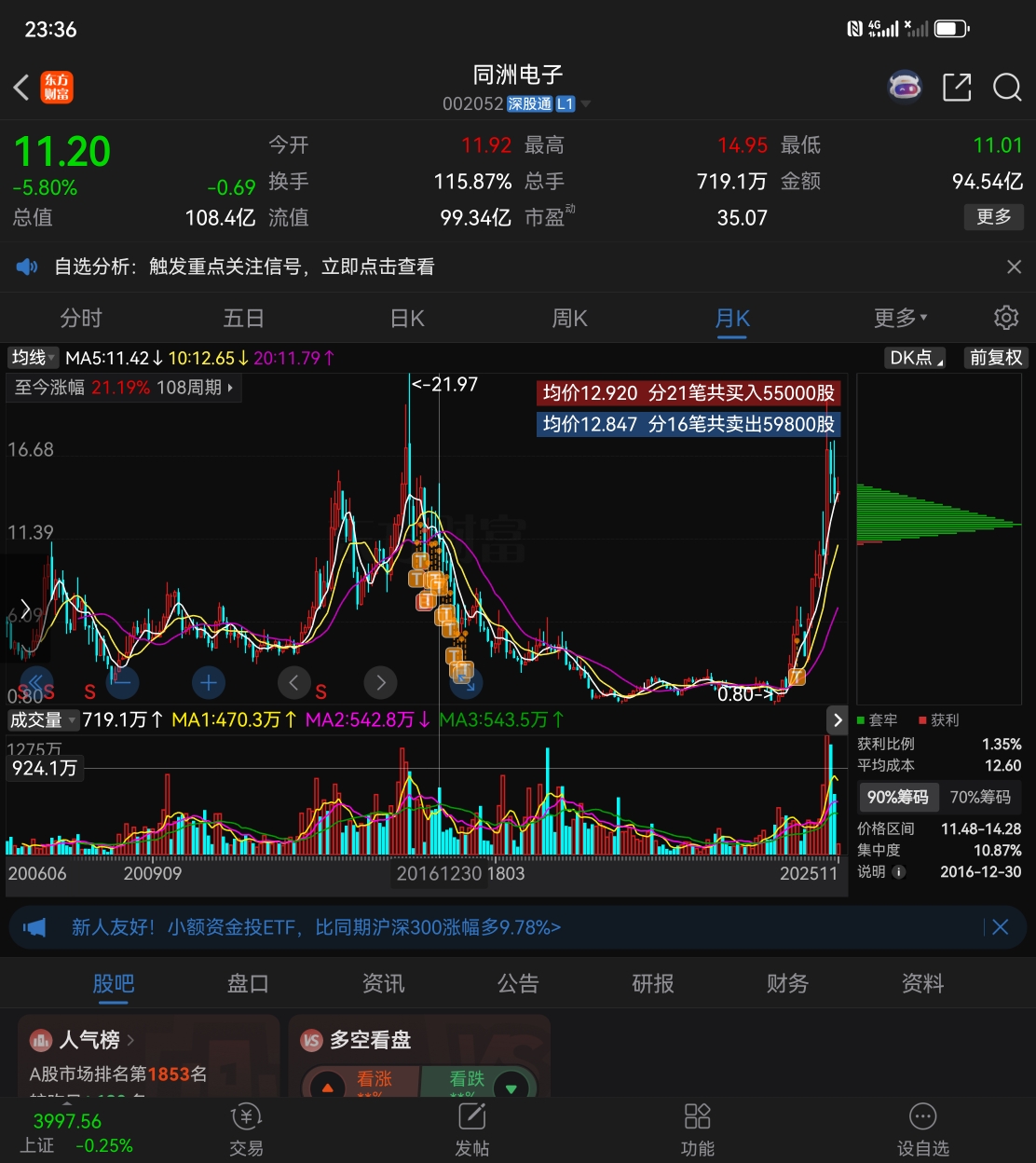Switch to 90%筹码 view
1036x1163 pixels.
898,797
